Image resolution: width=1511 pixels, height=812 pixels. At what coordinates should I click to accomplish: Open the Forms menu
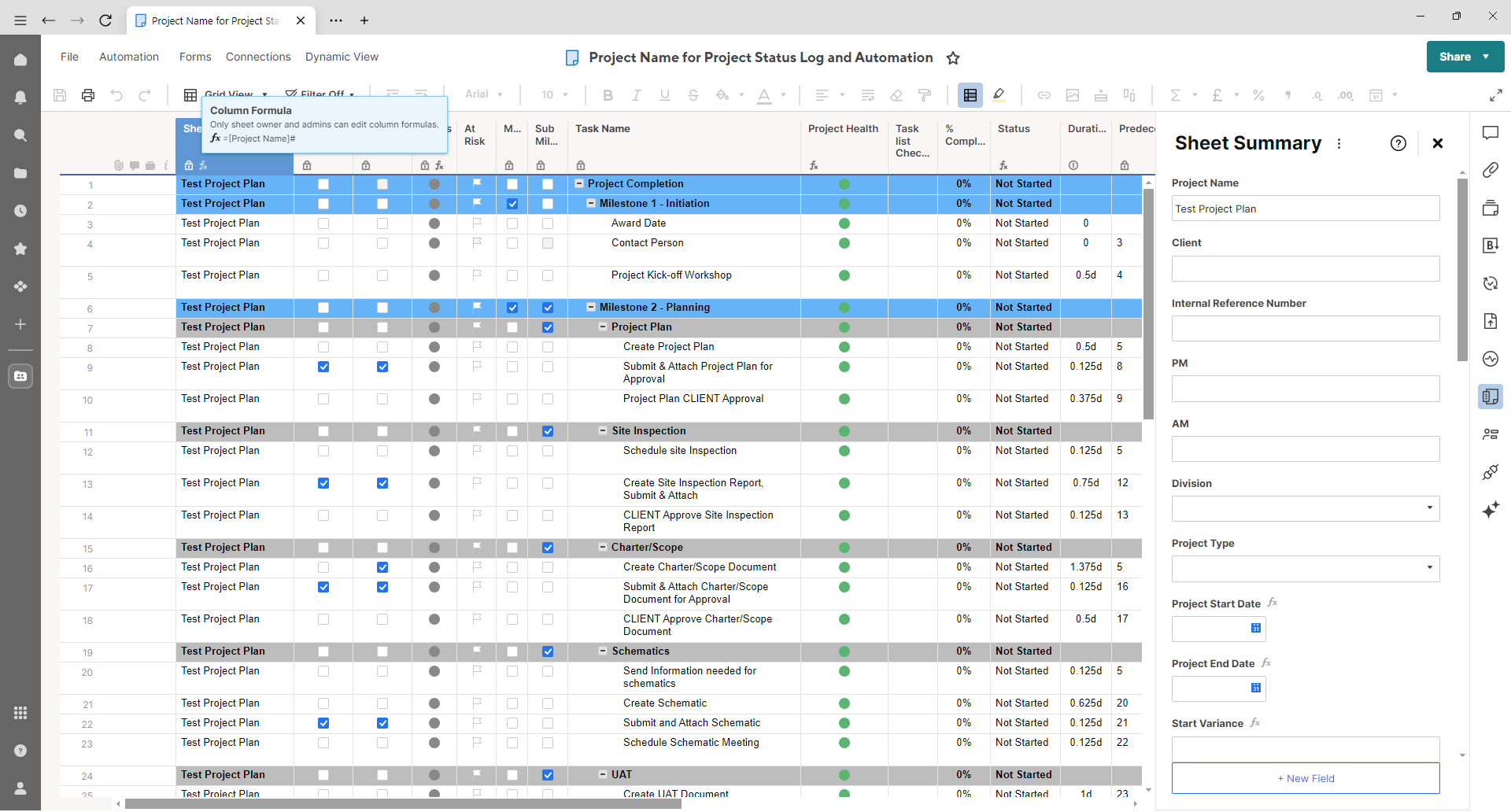(x=195, y=57)
